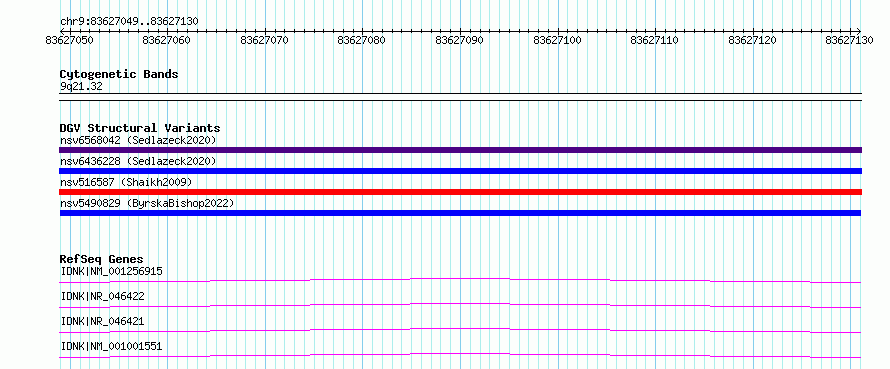Click the red nsv516587 variant bar
The image size is (890, 369).
click(460, 192)
